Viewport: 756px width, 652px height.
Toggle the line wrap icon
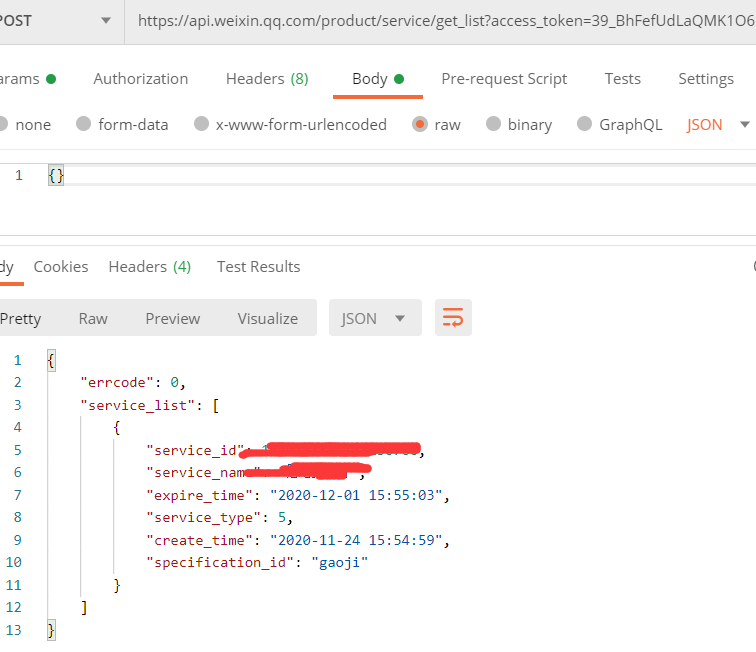[x=453, y=318]
